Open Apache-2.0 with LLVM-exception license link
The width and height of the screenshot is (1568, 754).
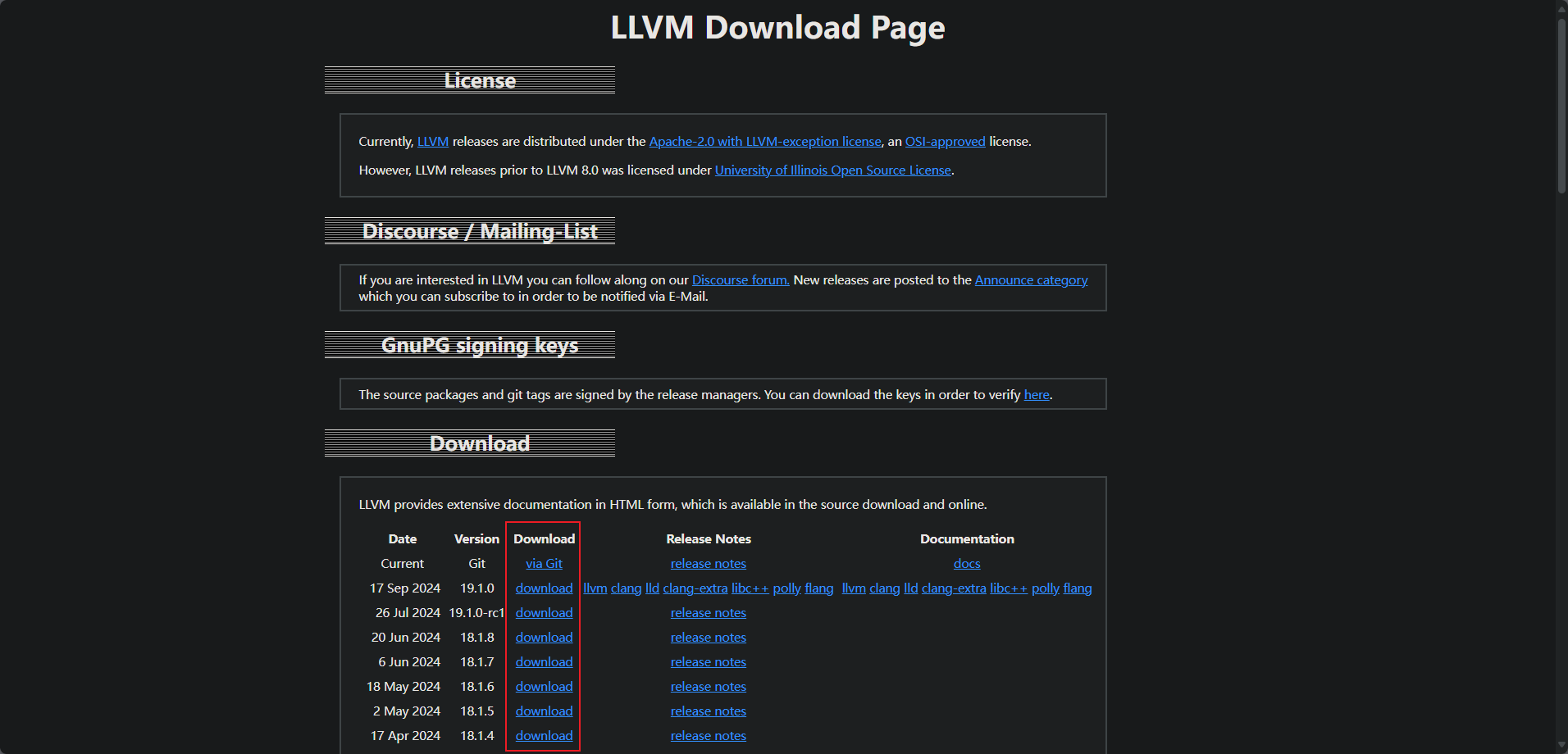click(765, 142)
